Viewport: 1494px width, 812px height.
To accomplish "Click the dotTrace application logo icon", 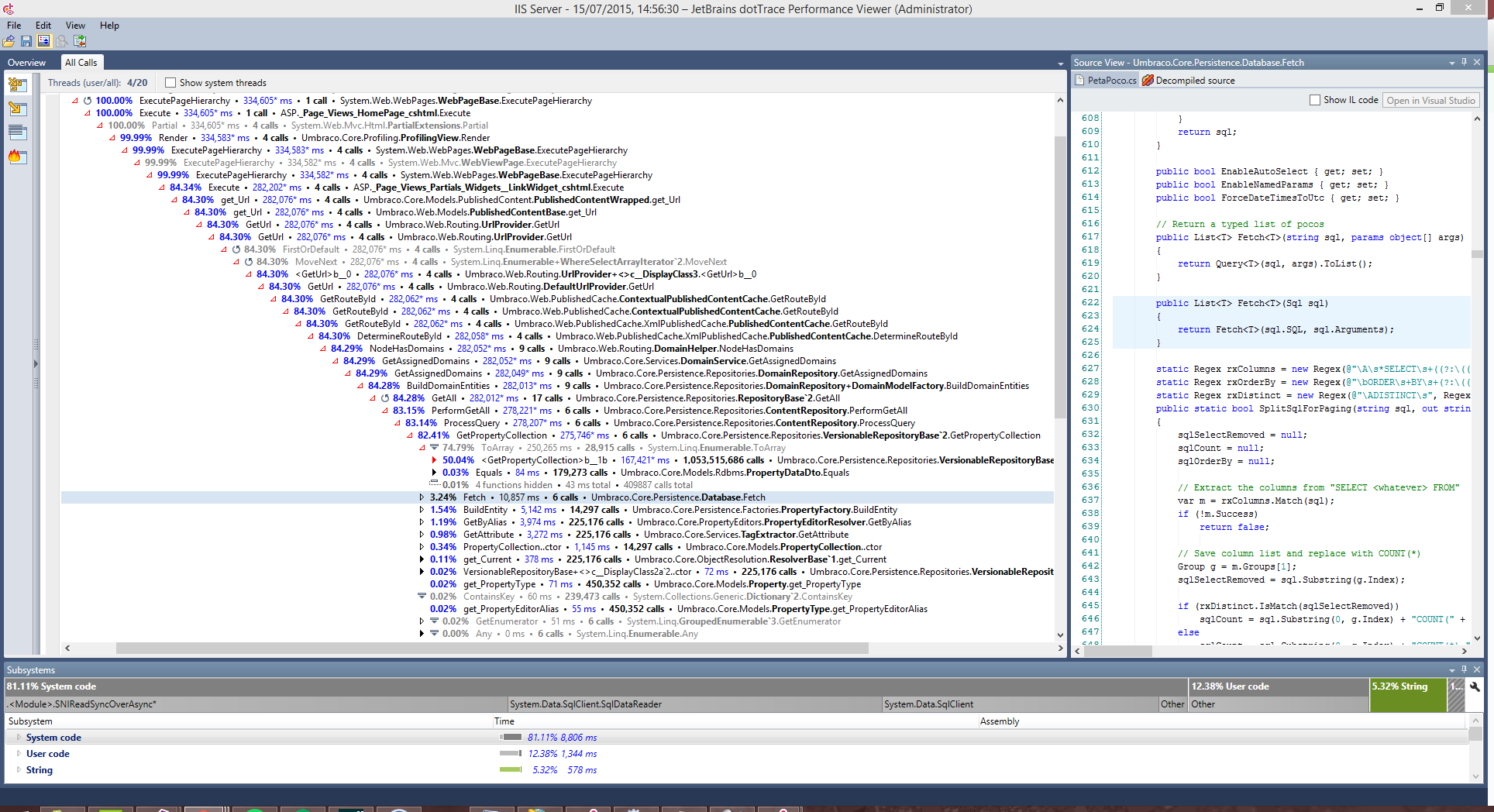I will [x=9, y=9].
